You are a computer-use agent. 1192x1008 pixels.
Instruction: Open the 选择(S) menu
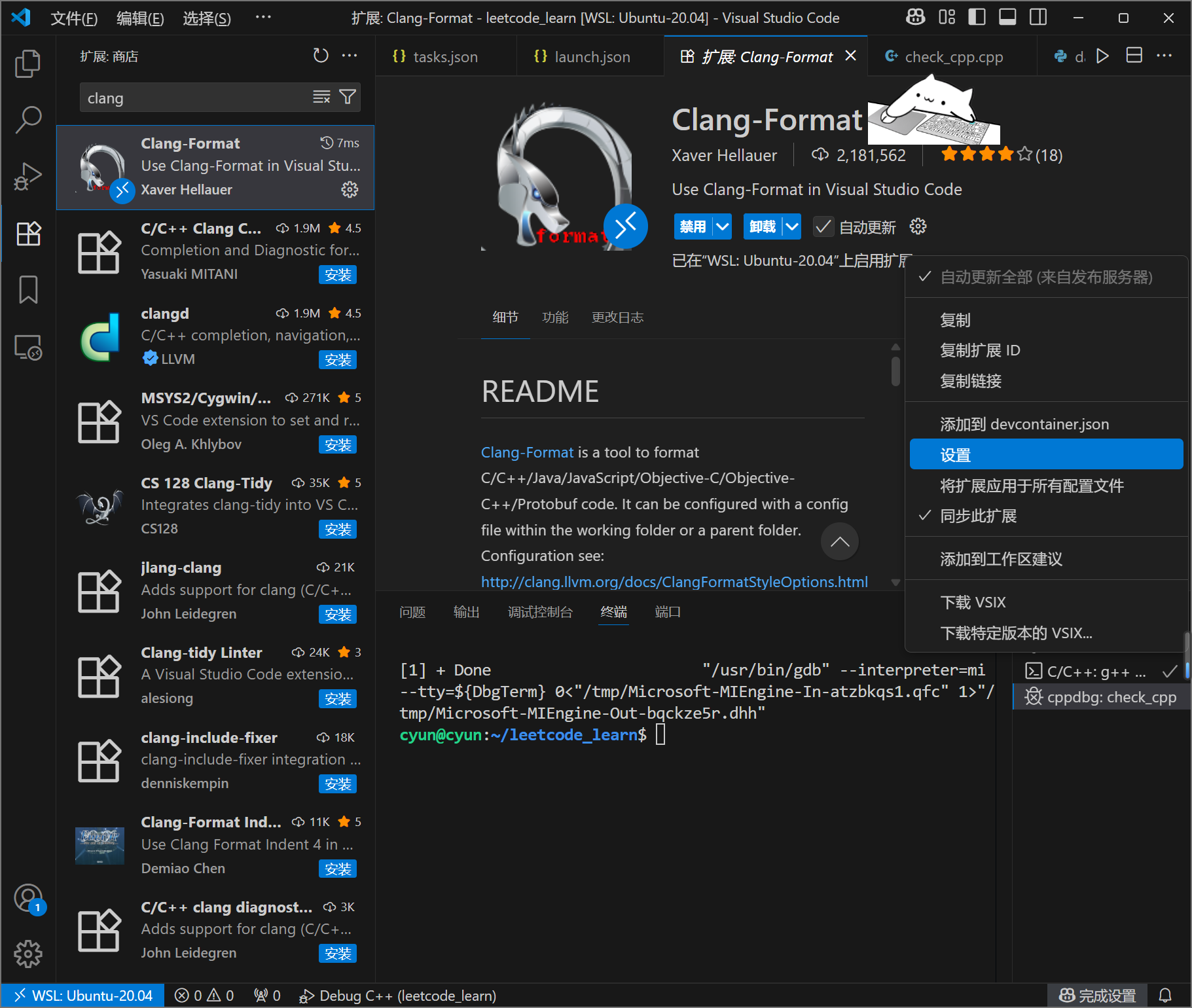coord(207,18)
